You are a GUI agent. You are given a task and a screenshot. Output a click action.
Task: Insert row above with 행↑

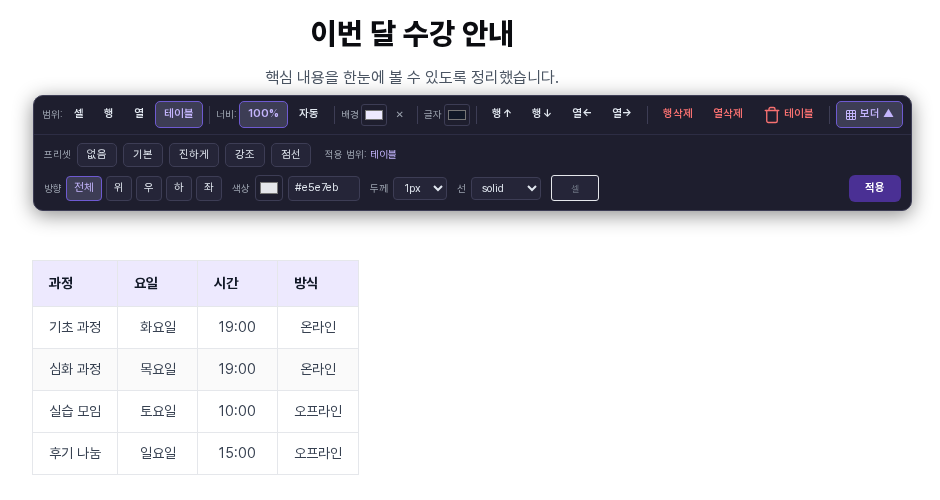point(502,113)
